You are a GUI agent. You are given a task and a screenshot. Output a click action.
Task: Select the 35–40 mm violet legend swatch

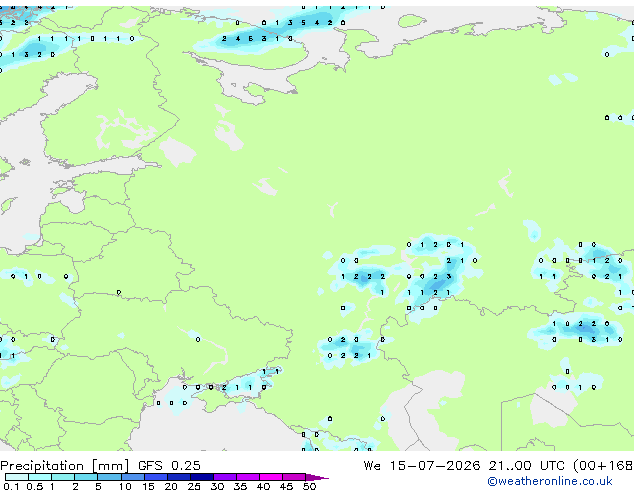point(248,477)
